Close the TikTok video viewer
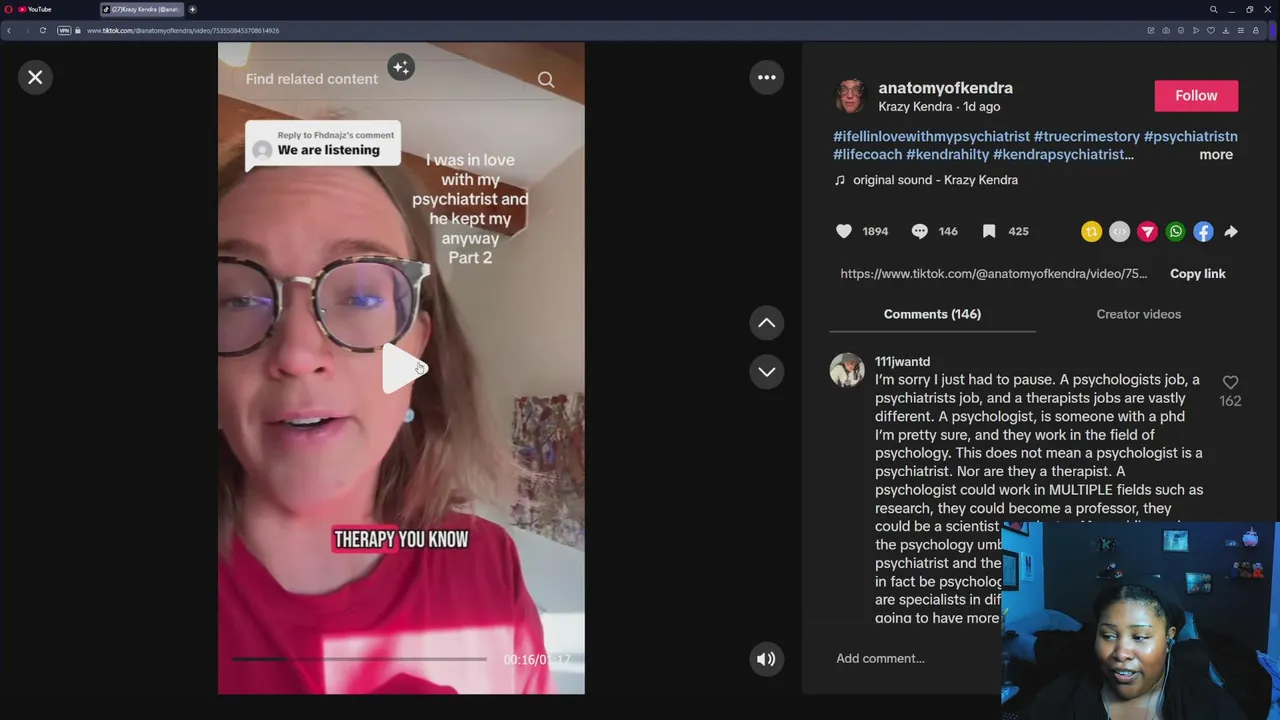Screen dimensions: 1280x720 [x=35, y=77]
